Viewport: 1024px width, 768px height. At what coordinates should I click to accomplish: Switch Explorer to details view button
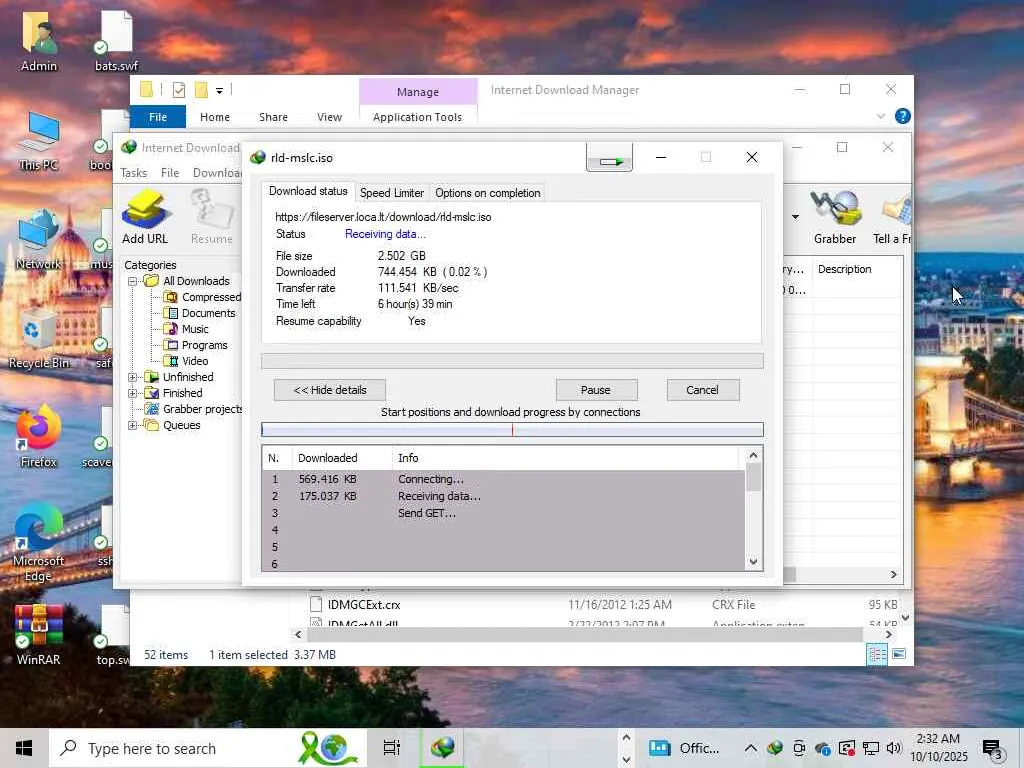click(x=876, y=654)
